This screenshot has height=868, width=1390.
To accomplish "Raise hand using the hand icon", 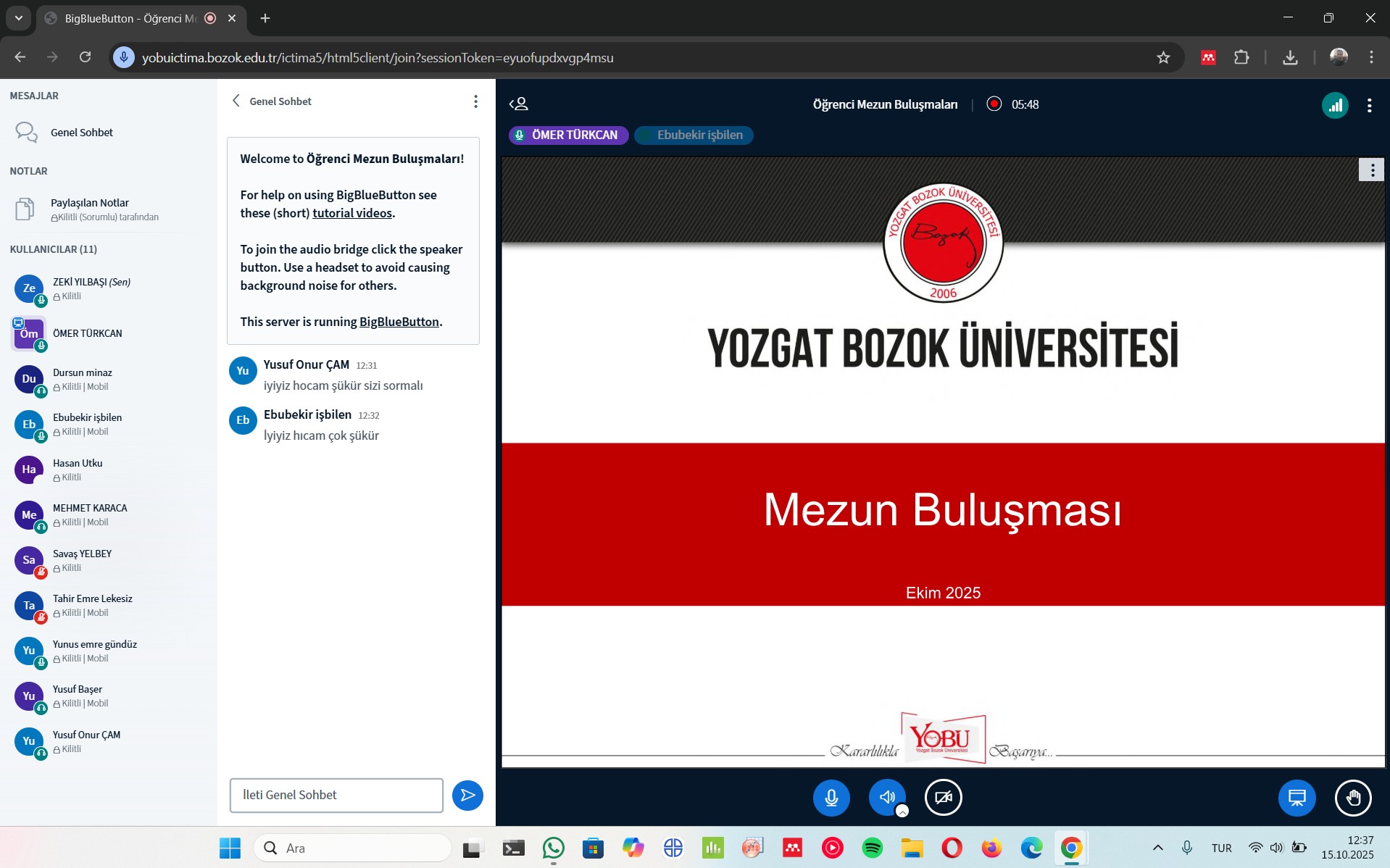I will pyautogui.click(x=1352, y=798).
